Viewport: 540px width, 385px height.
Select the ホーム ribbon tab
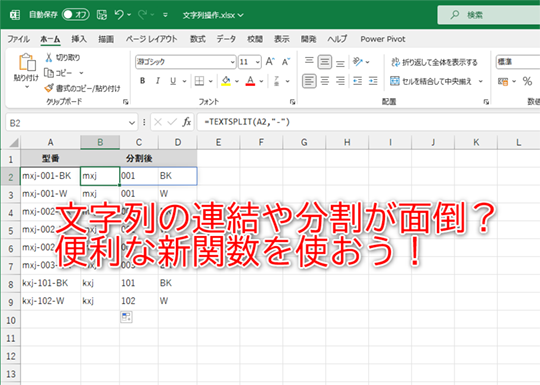[50, 39]
